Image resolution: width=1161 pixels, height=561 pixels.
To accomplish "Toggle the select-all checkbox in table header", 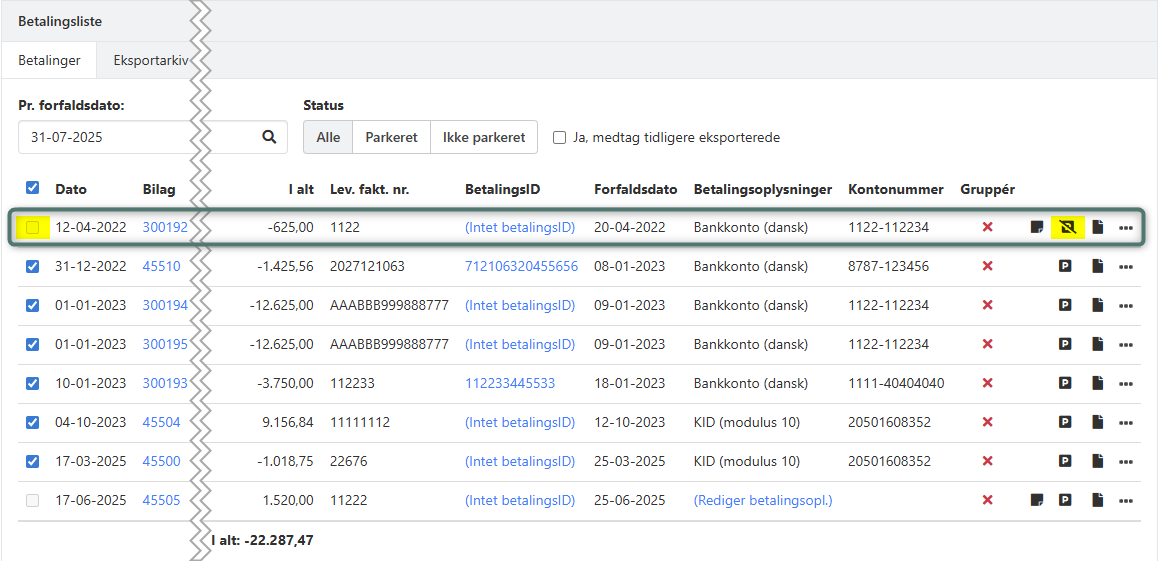I will click(33, 188).
